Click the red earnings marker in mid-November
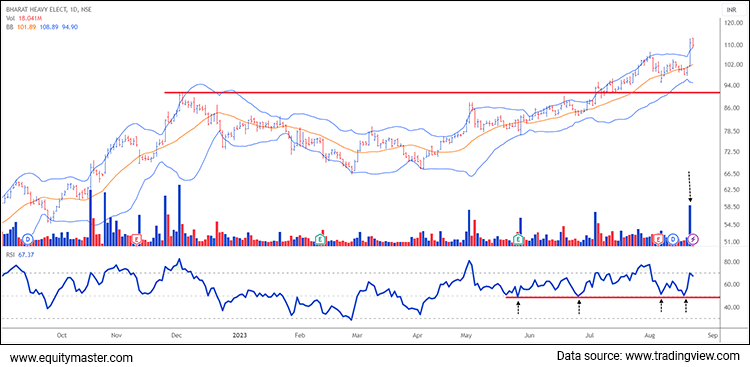750x367 pixels. [x=137, y=238]
